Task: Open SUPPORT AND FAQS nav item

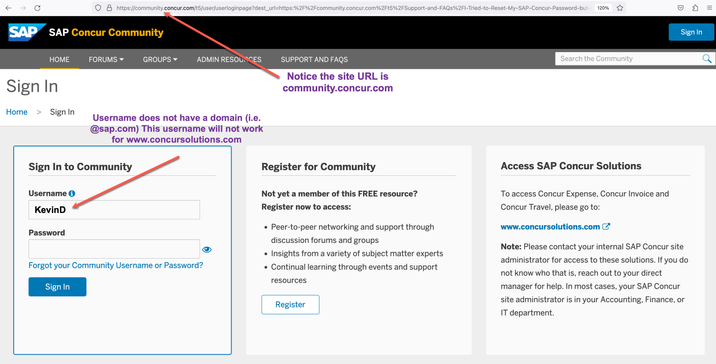Action: point(314,59)
